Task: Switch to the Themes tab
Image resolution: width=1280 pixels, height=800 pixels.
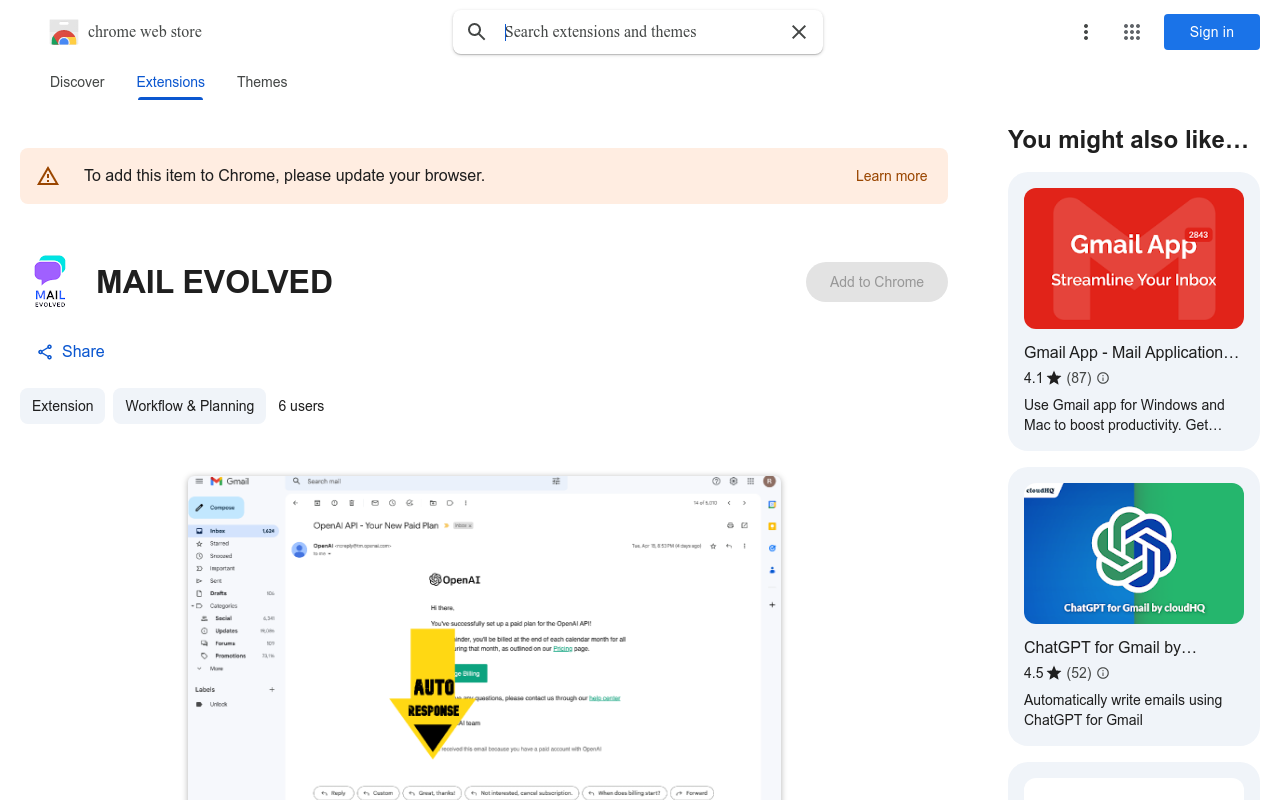Action: click(262, 82)
